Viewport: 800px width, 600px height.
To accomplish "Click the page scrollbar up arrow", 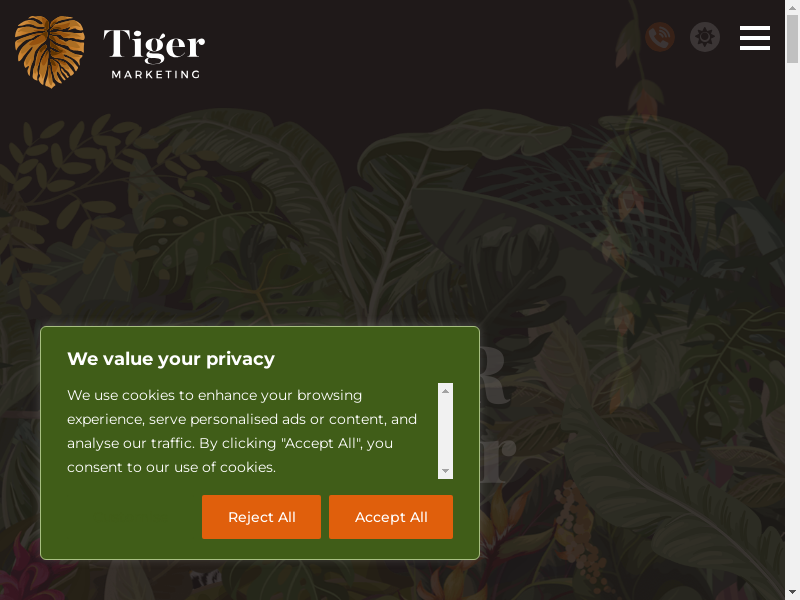I will click(x=792, y=6).
